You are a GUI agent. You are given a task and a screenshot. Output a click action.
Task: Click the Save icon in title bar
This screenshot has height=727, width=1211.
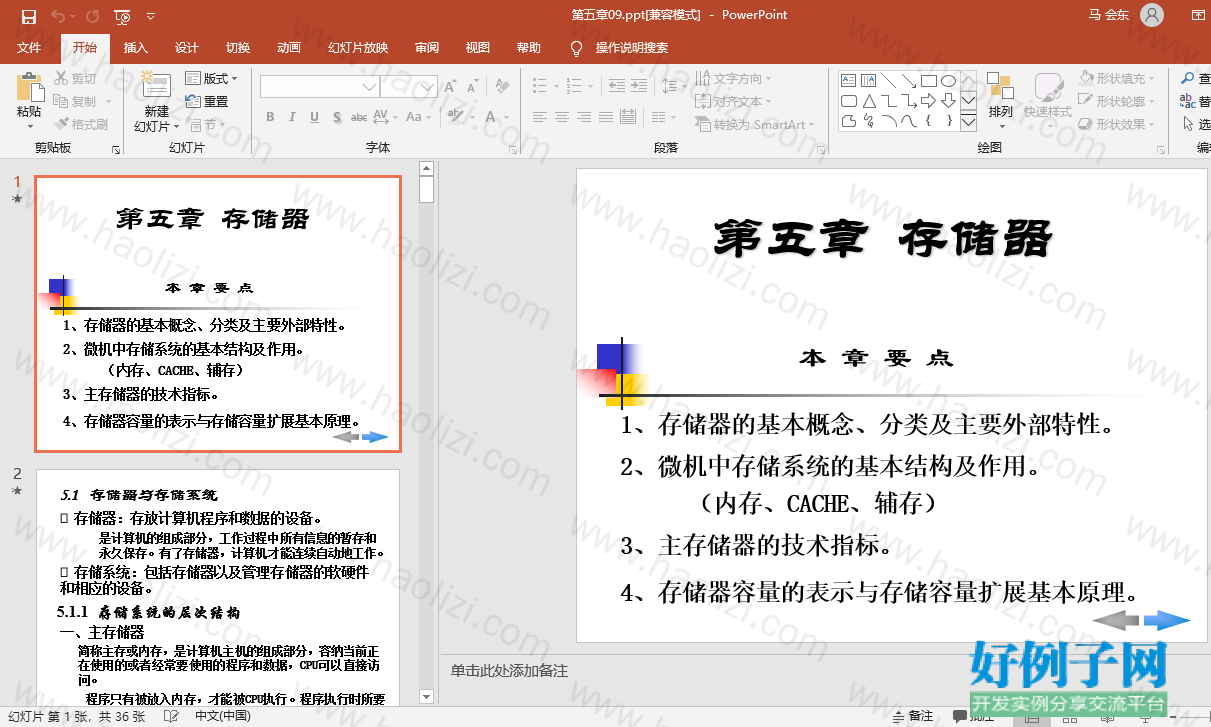(x=29, y=16)
